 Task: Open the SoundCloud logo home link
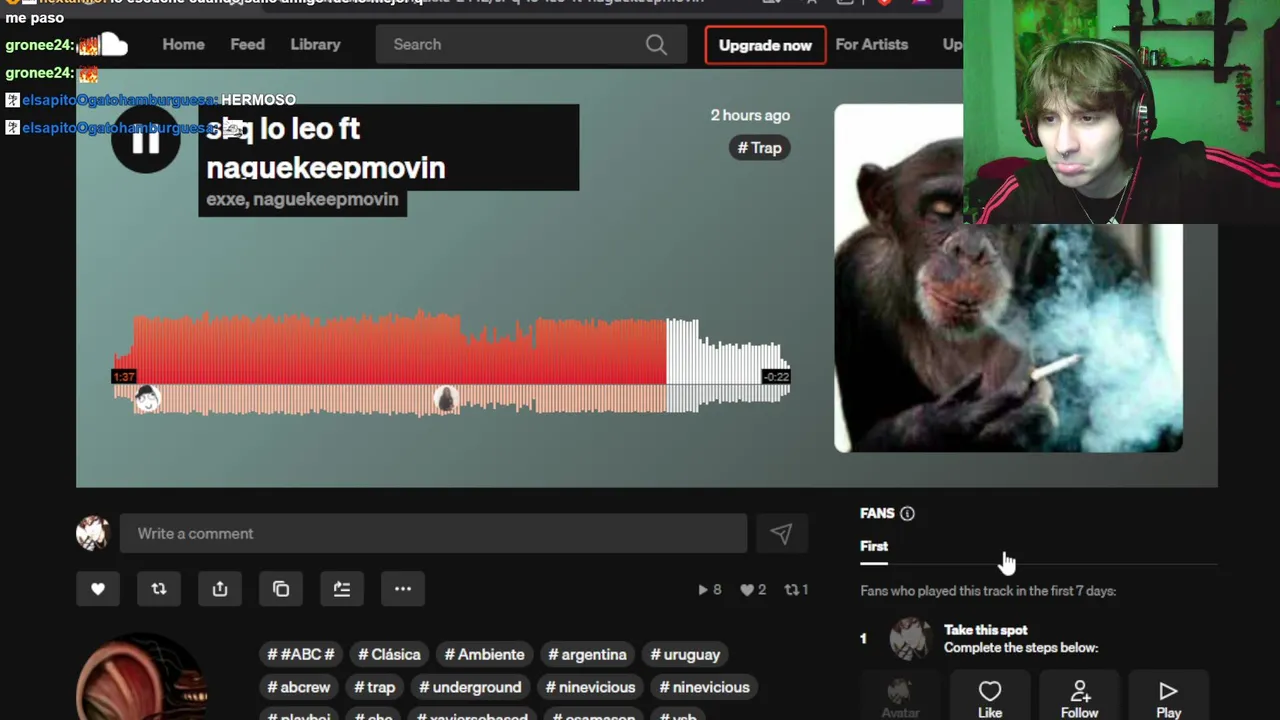(108, 44)
